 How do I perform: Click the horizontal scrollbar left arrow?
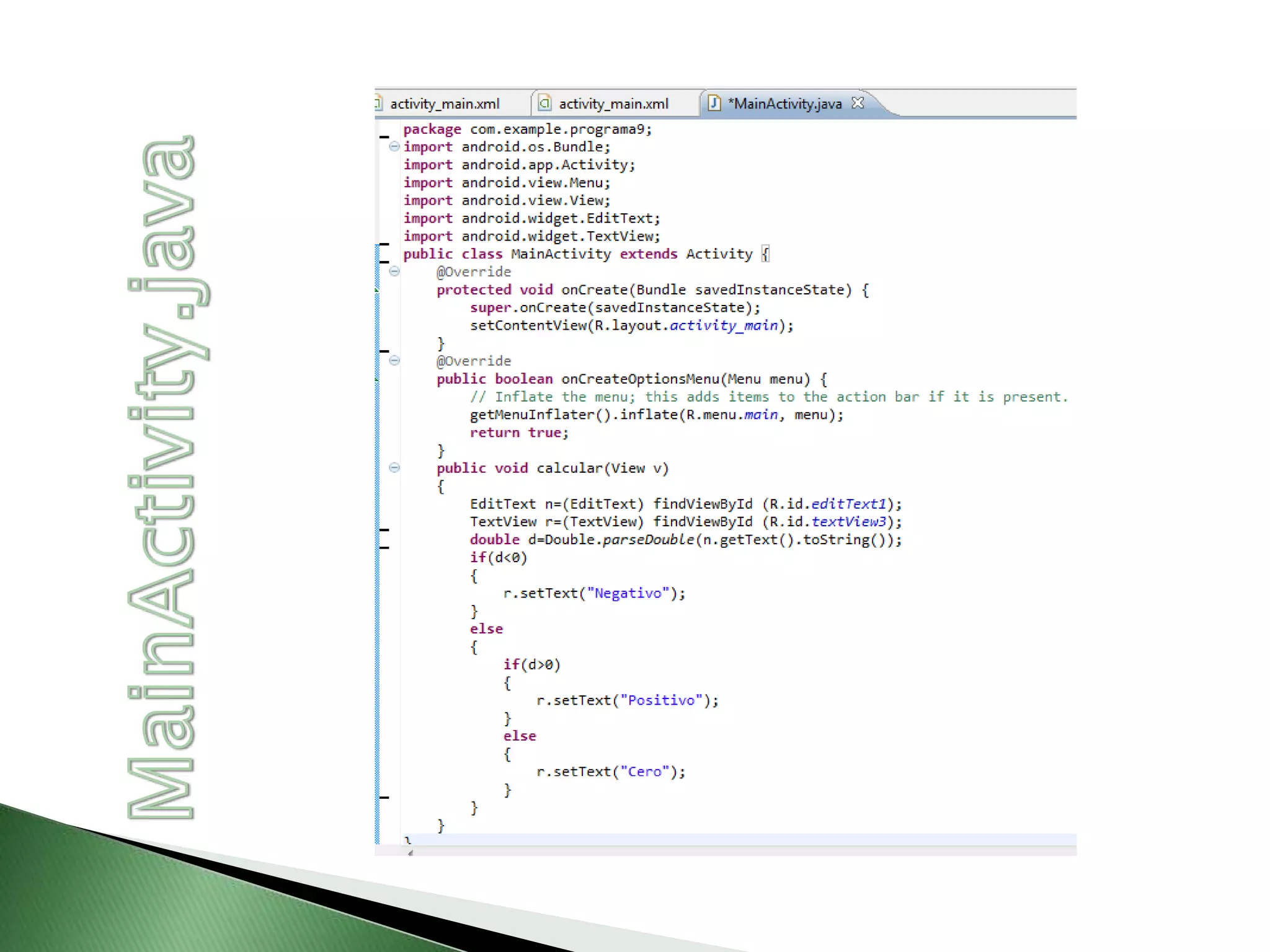click(x=411, y=853)
